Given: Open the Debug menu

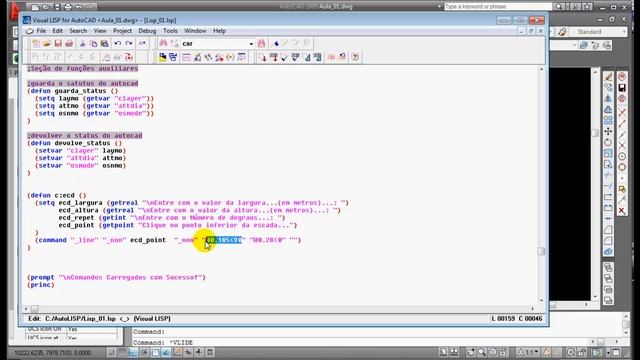Looking at the screenshot, I should coord(147,31).
